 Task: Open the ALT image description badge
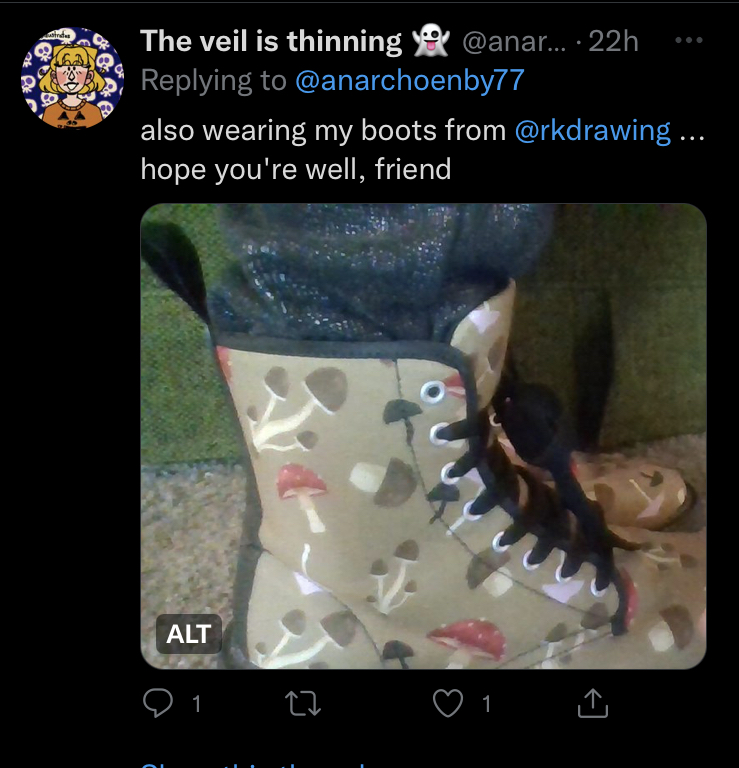pyautogui.click(x=189, y=634)
